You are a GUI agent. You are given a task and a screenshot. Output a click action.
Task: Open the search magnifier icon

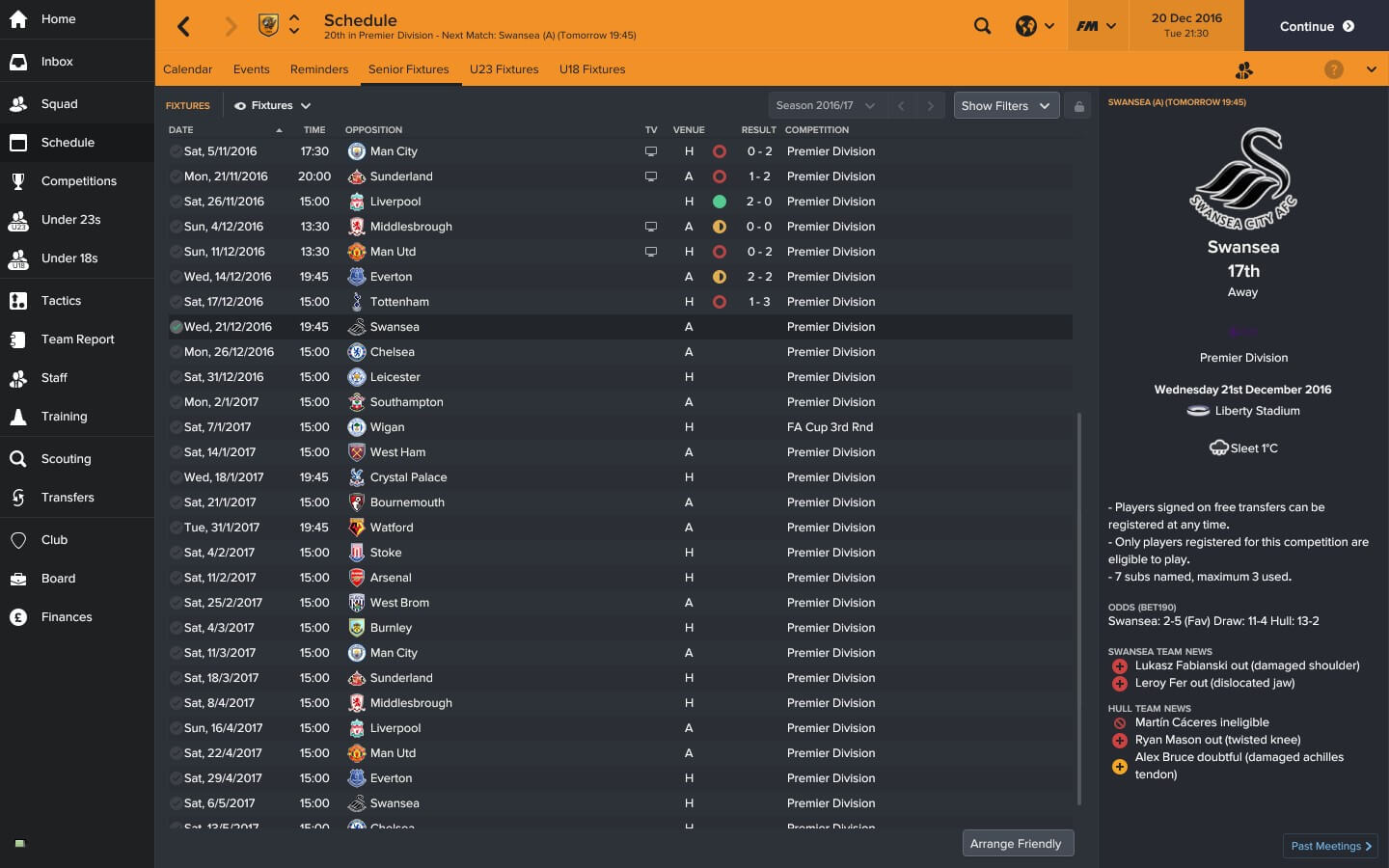[x=982, y=26]
